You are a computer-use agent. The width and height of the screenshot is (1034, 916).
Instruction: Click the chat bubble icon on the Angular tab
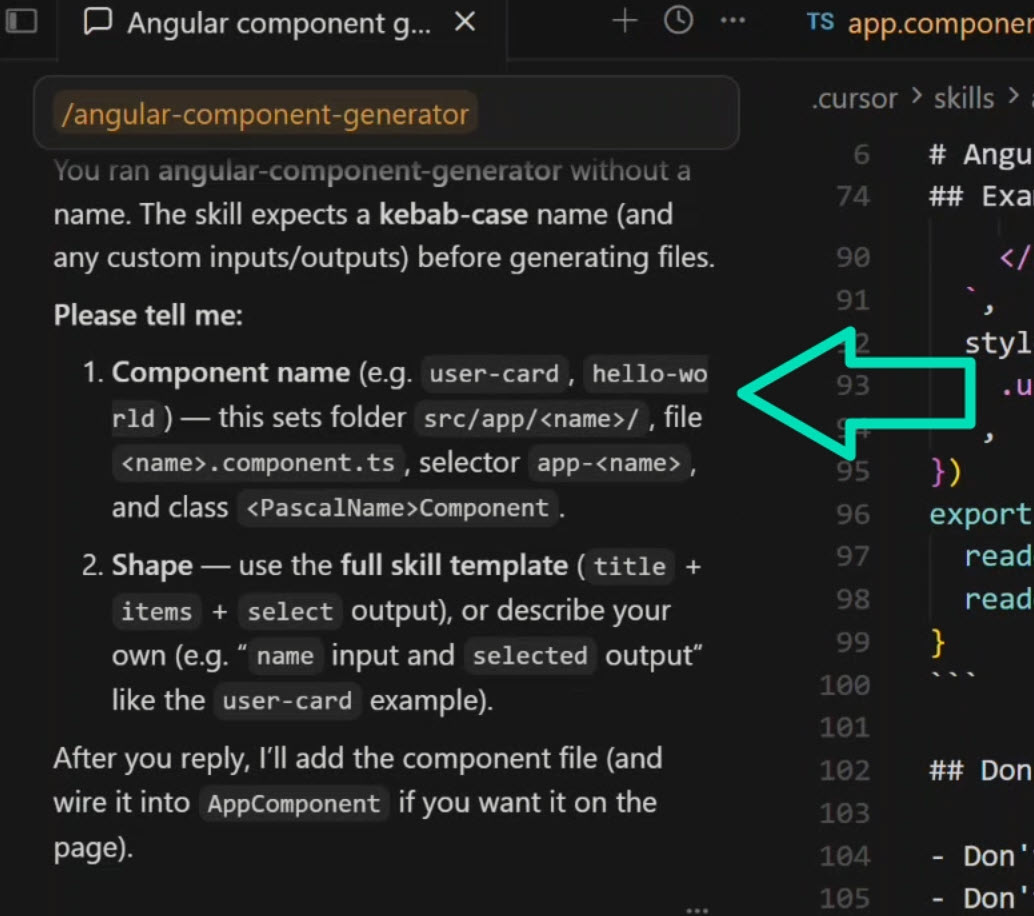click(x=96, y=22)
